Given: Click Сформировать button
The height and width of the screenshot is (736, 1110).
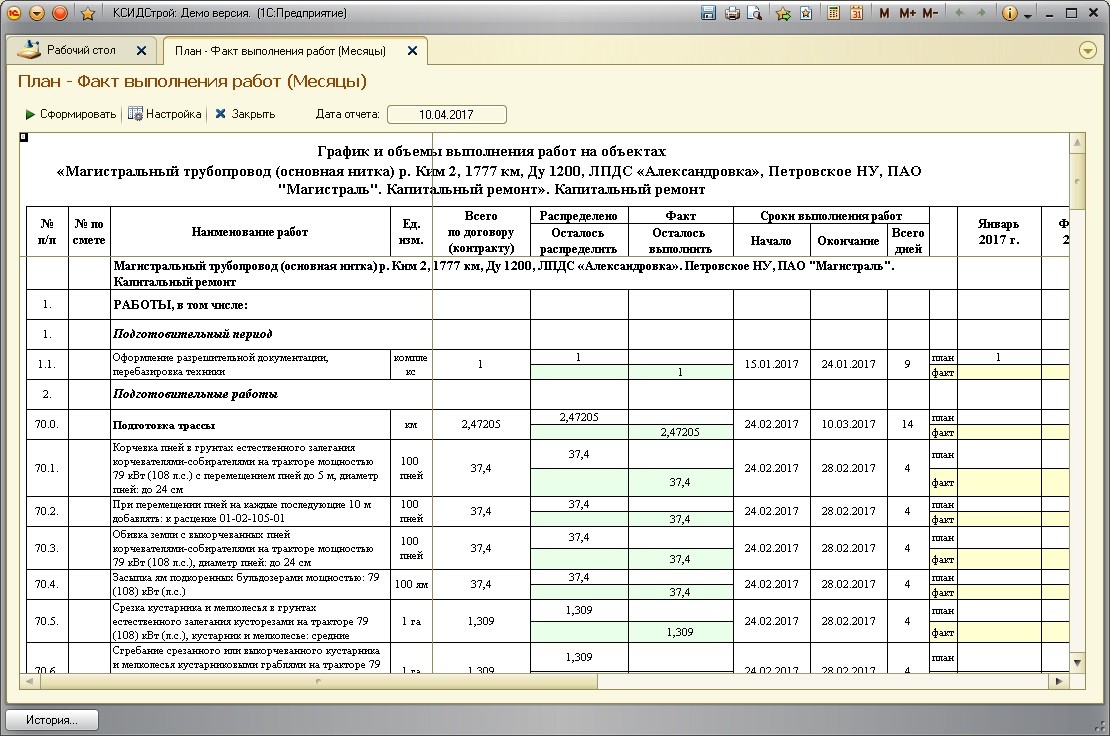Looking at the screenshot, I should [x=71, y=114].
